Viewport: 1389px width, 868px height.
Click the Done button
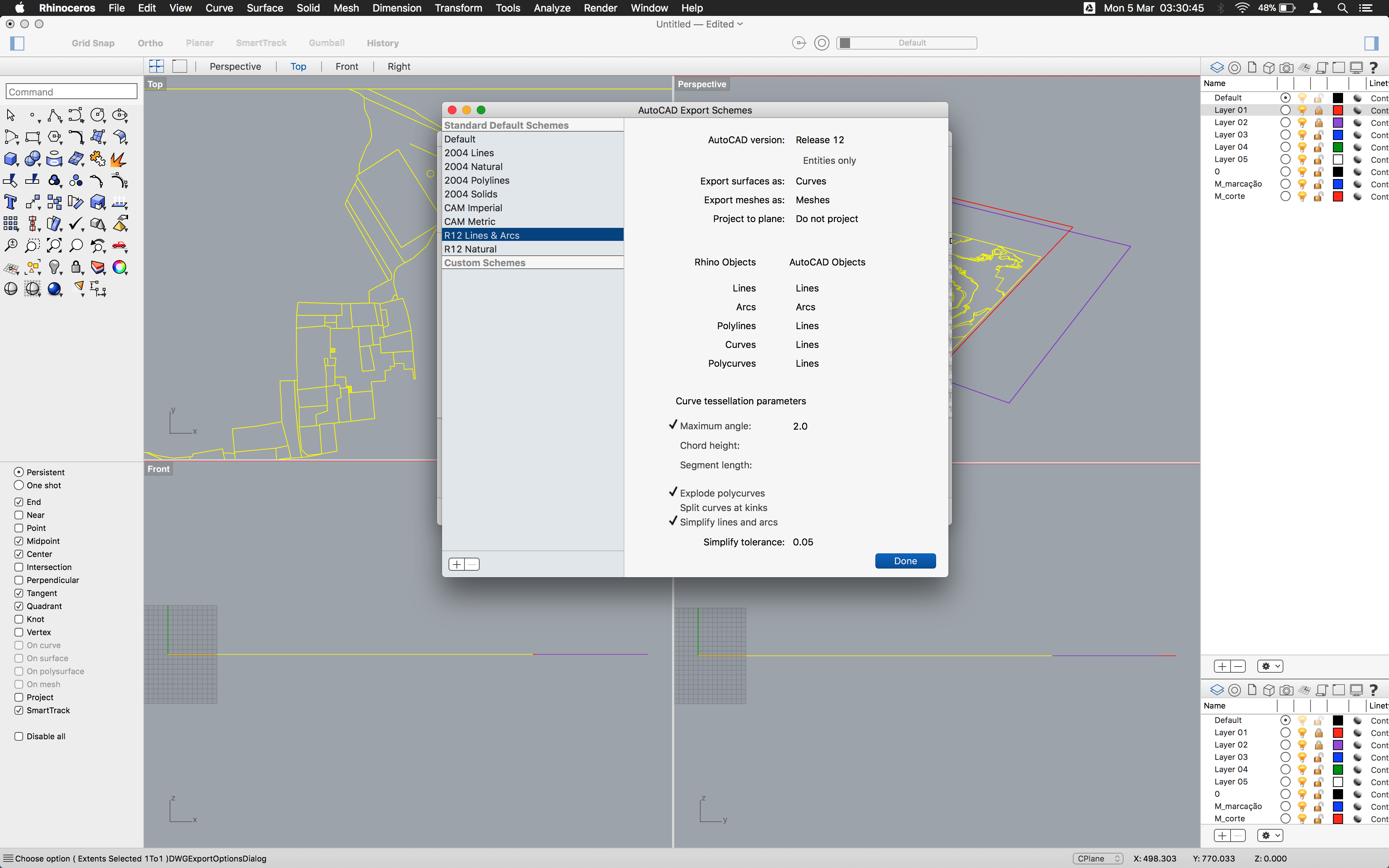coord(905,561)
